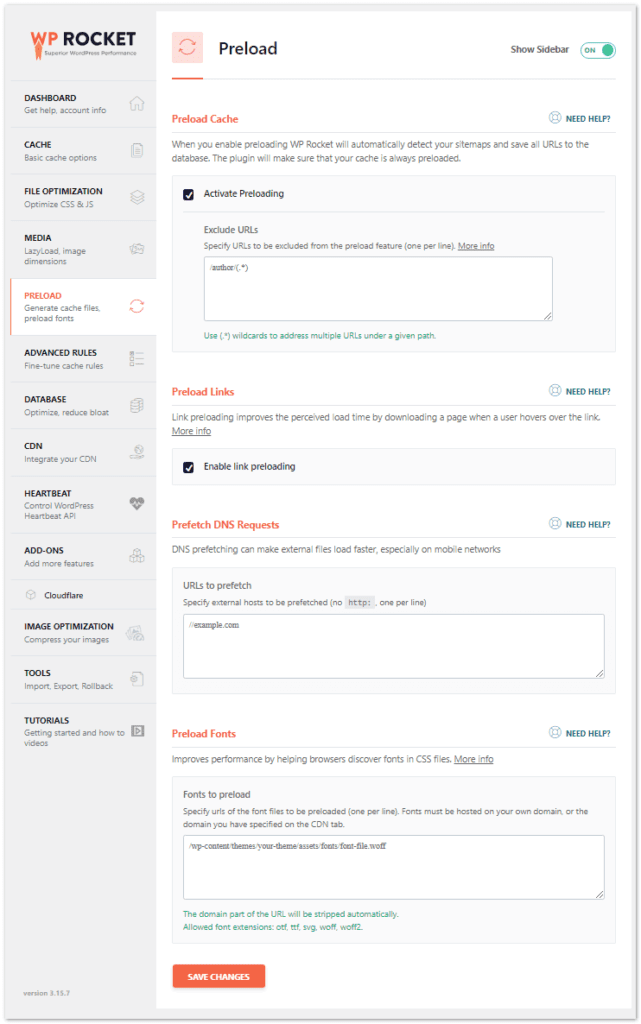
Task: Click the version 3.15.7 text
Action: (46, 993)
